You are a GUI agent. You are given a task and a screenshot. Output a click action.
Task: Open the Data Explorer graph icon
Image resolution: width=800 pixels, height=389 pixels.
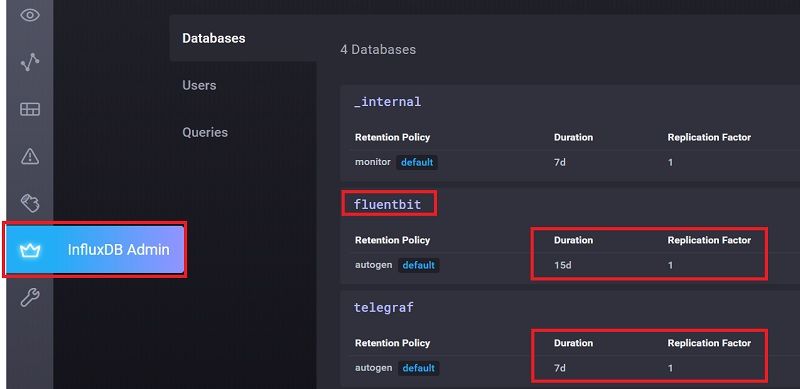30,62
